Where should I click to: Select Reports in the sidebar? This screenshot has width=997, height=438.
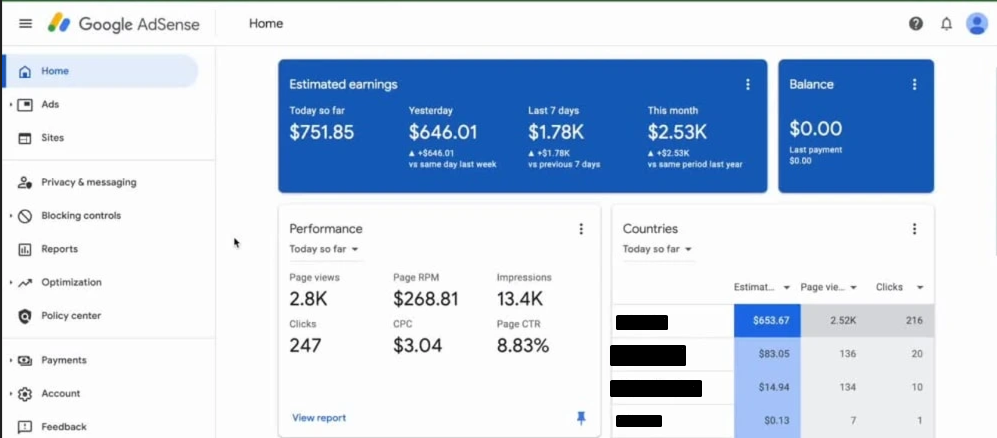pyautogui.click(x=60, y=249)
